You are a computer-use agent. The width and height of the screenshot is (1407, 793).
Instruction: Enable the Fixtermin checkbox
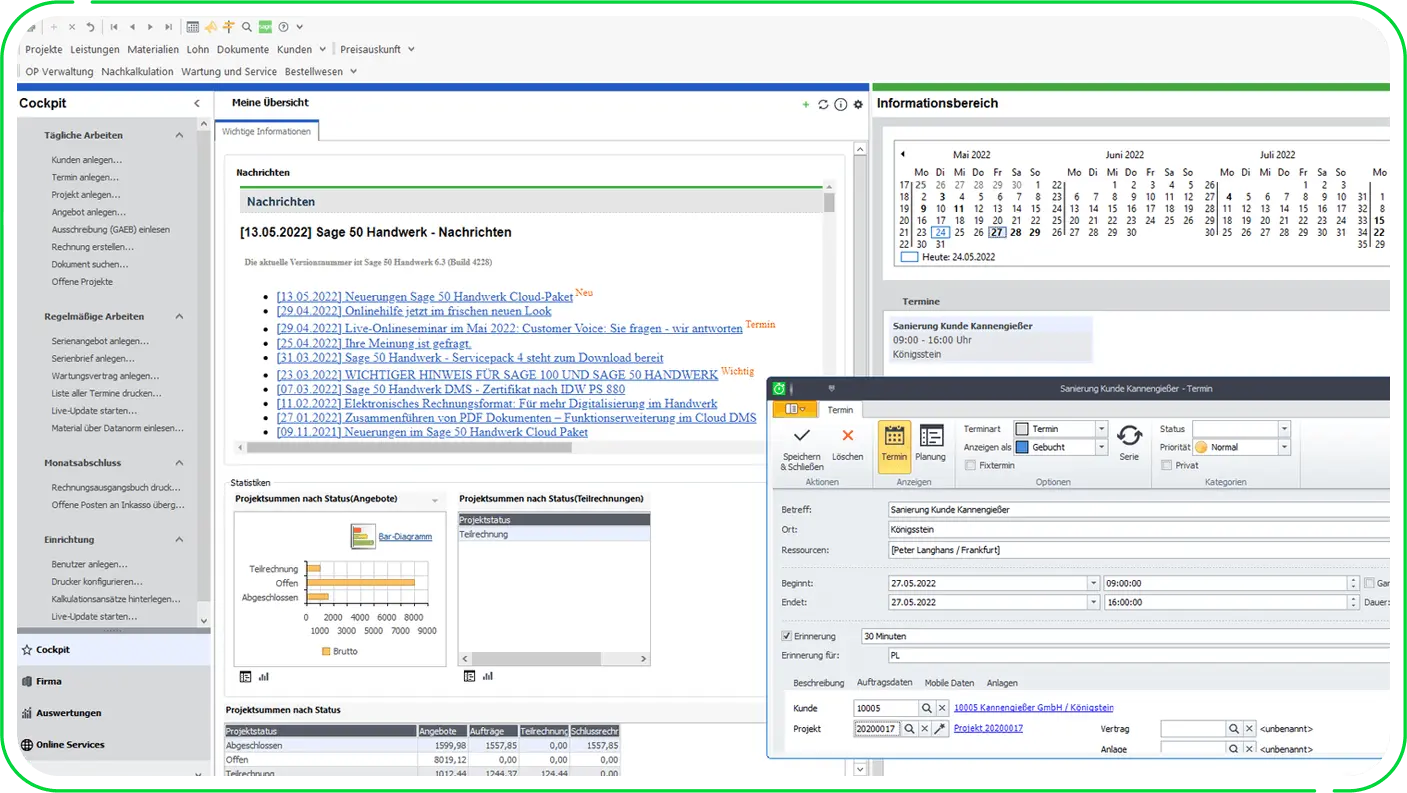pyautogui.click(x=970, y=465)
